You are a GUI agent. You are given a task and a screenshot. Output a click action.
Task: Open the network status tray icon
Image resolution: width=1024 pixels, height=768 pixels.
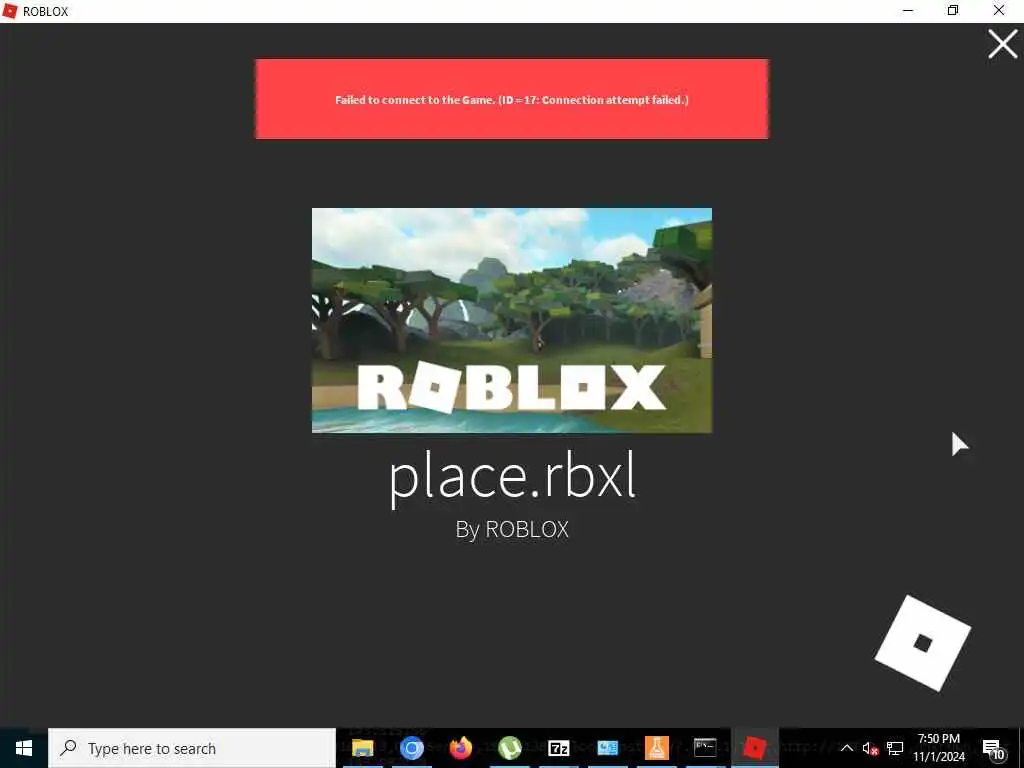coord(895,748)
